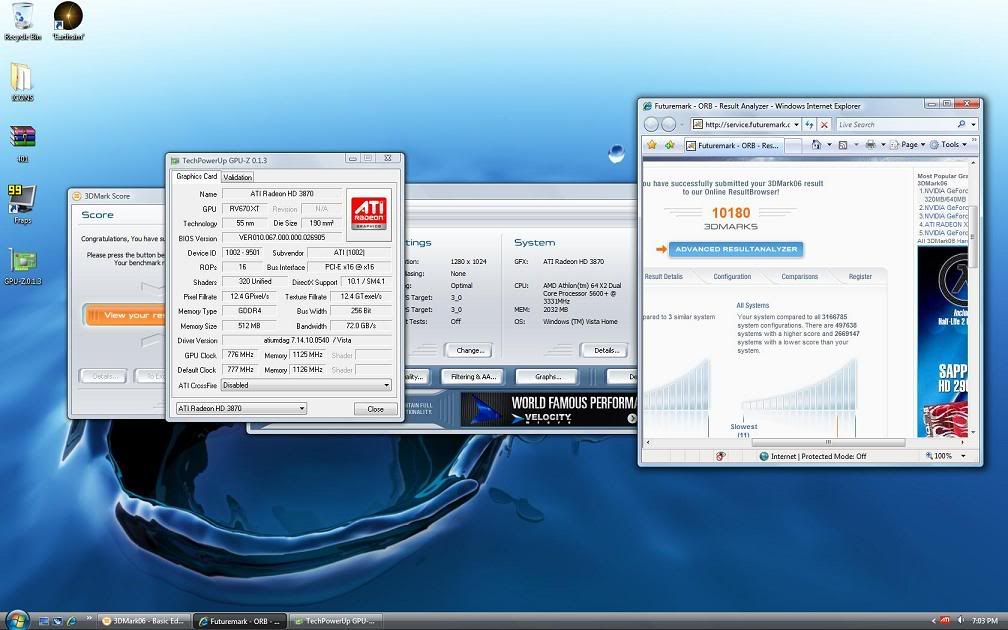Stop page loading with the red X
The image size is (1008, 630).
click(824, 124)
